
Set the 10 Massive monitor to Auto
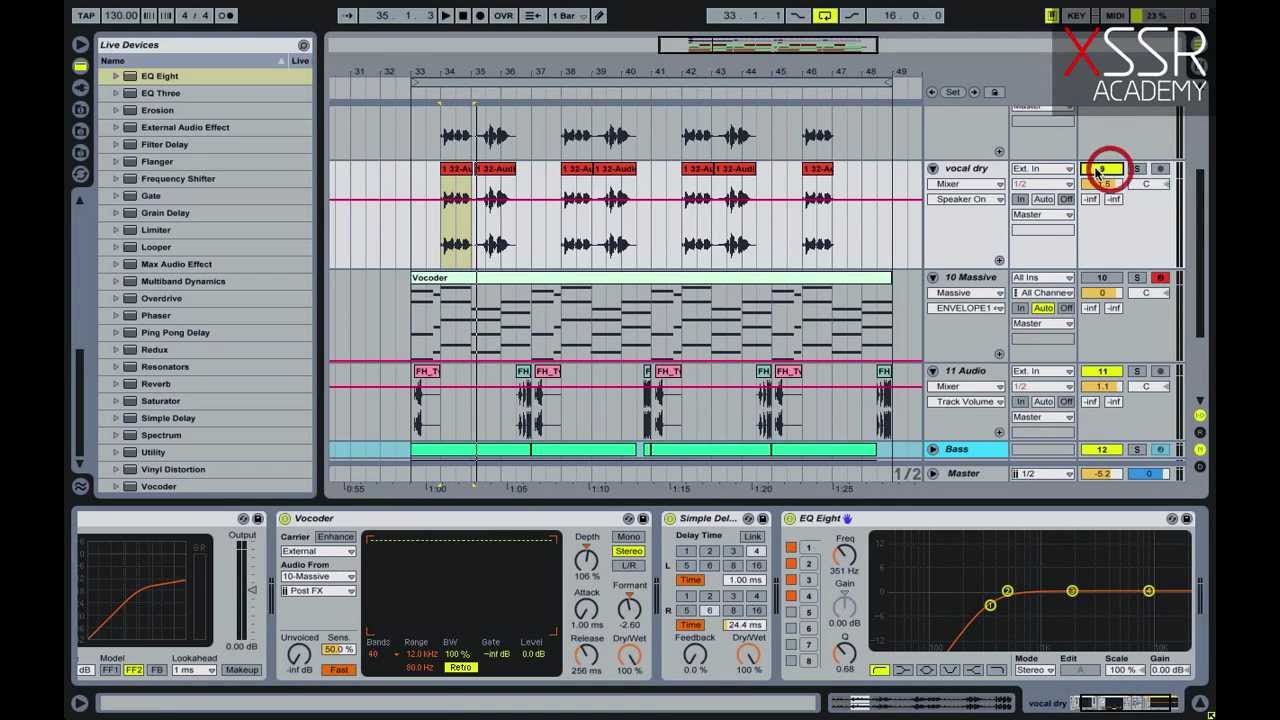pos(1043,308)
